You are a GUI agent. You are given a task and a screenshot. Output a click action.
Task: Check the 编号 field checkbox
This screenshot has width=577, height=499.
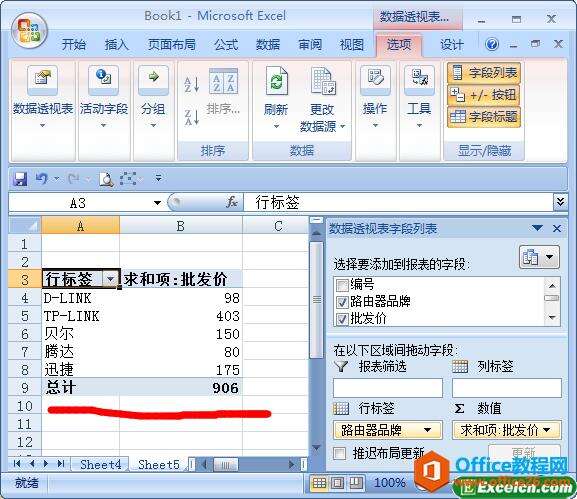(342, 285)
